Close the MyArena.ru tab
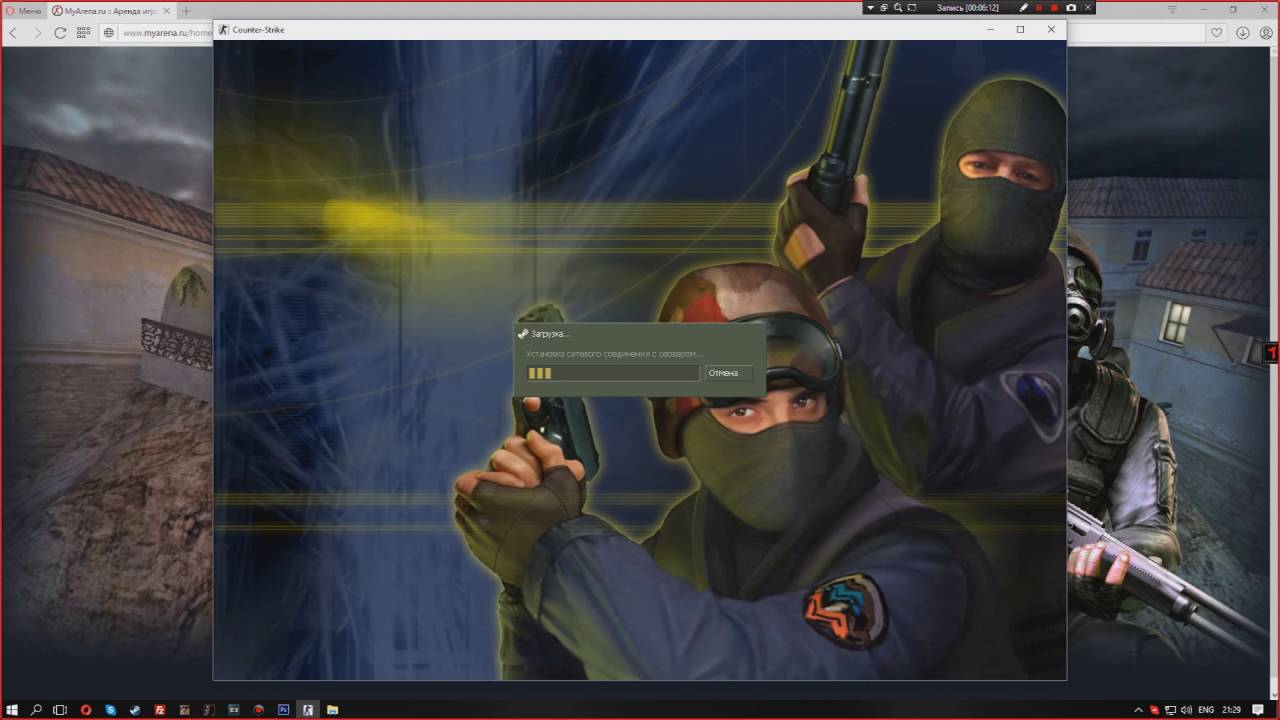This screenshot has height=720, width=1280. pyautogui.click(x=167, y=10)
